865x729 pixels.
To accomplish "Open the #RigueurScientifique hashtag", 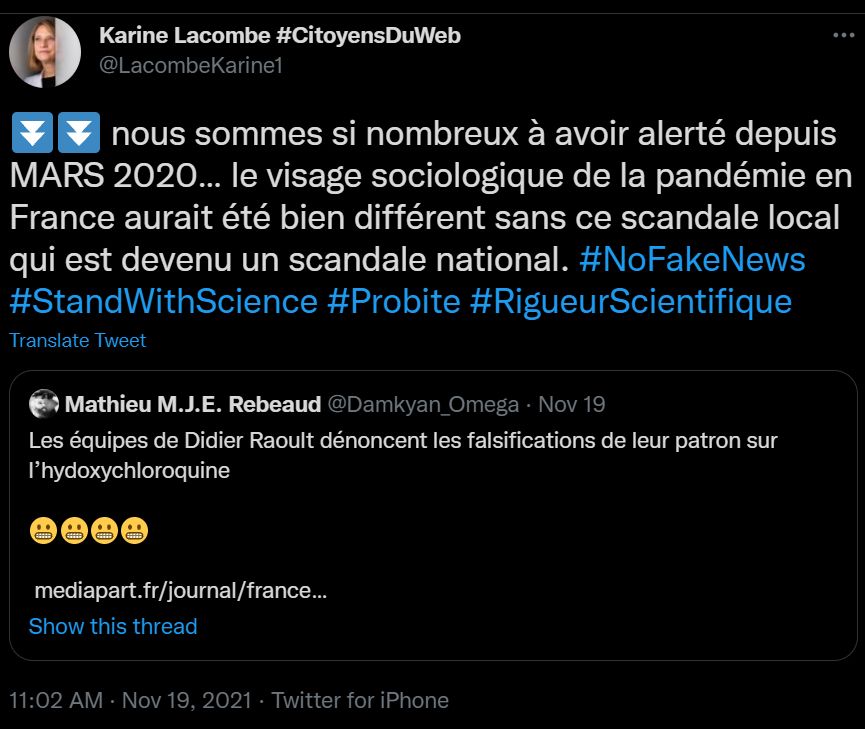I will click(x=630, y=301).
